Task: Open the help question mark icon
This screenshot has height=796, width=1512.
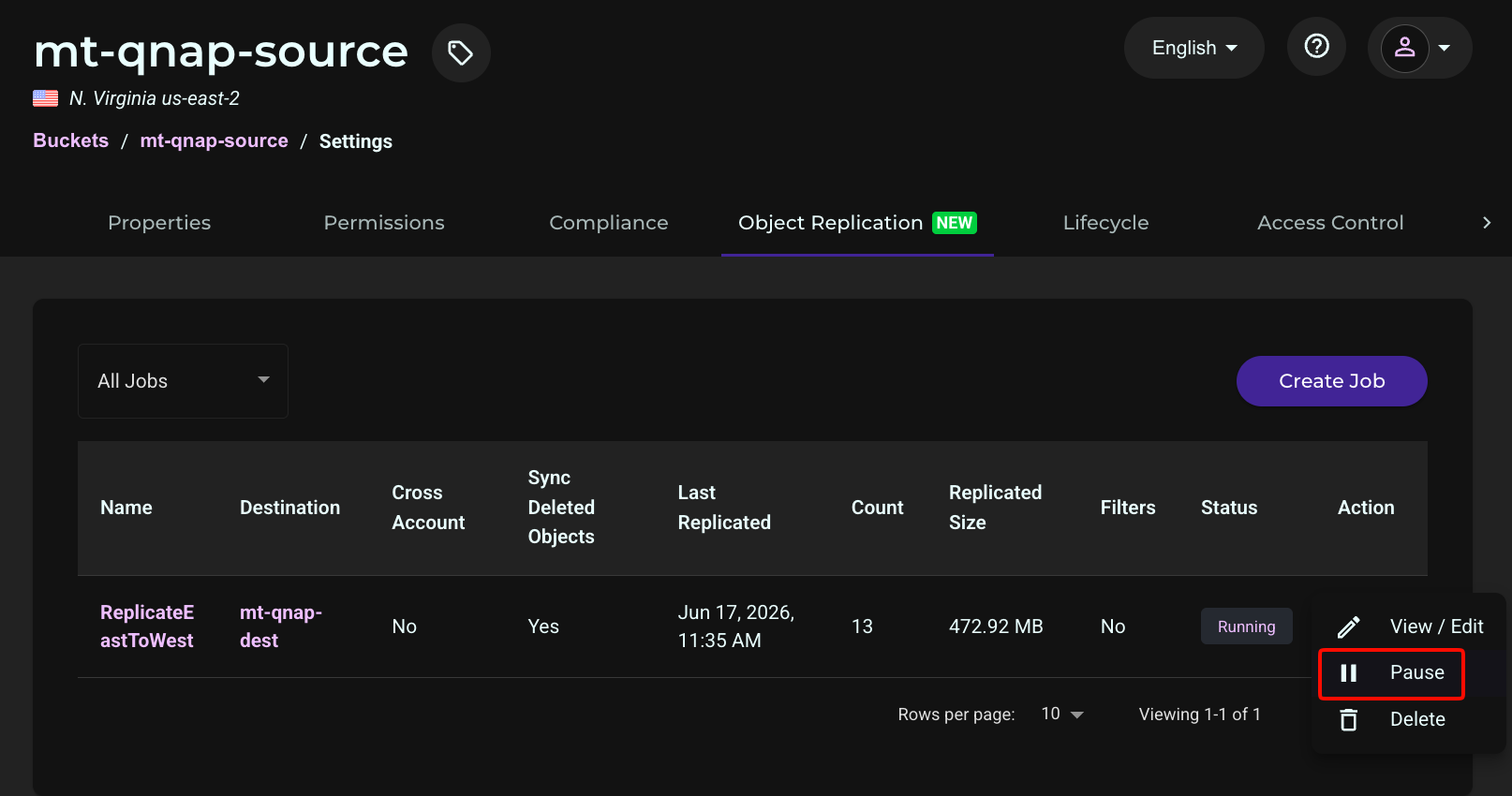Action: [1316, 46]
